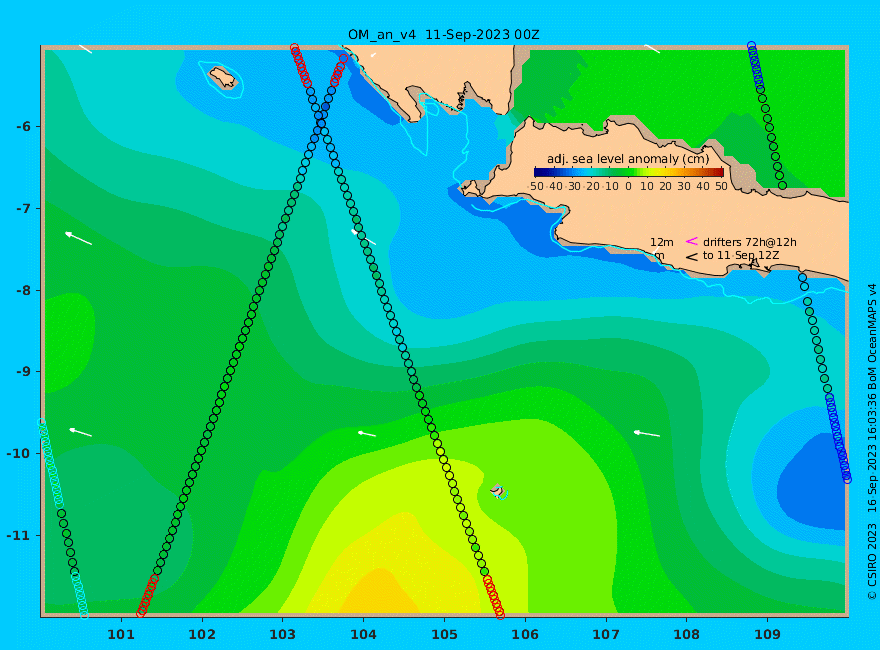Click the black arrow legend icon
The width and height of the screenshot is (880, 650).
point(691,257)
